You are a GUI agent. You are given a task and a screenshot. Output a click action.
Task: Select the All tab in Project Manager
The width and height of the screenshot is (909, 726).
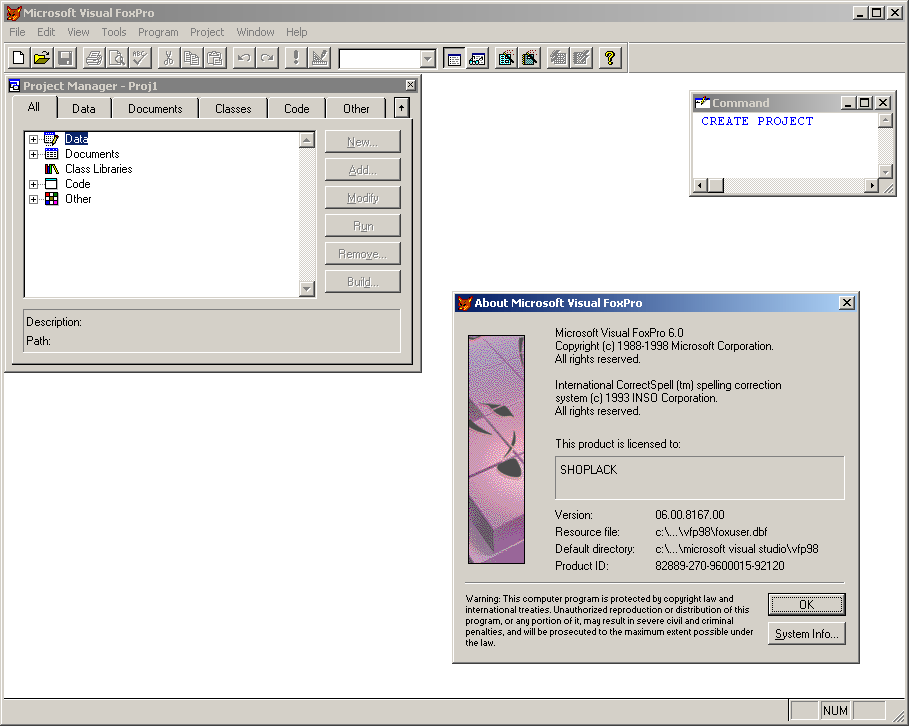34,107
